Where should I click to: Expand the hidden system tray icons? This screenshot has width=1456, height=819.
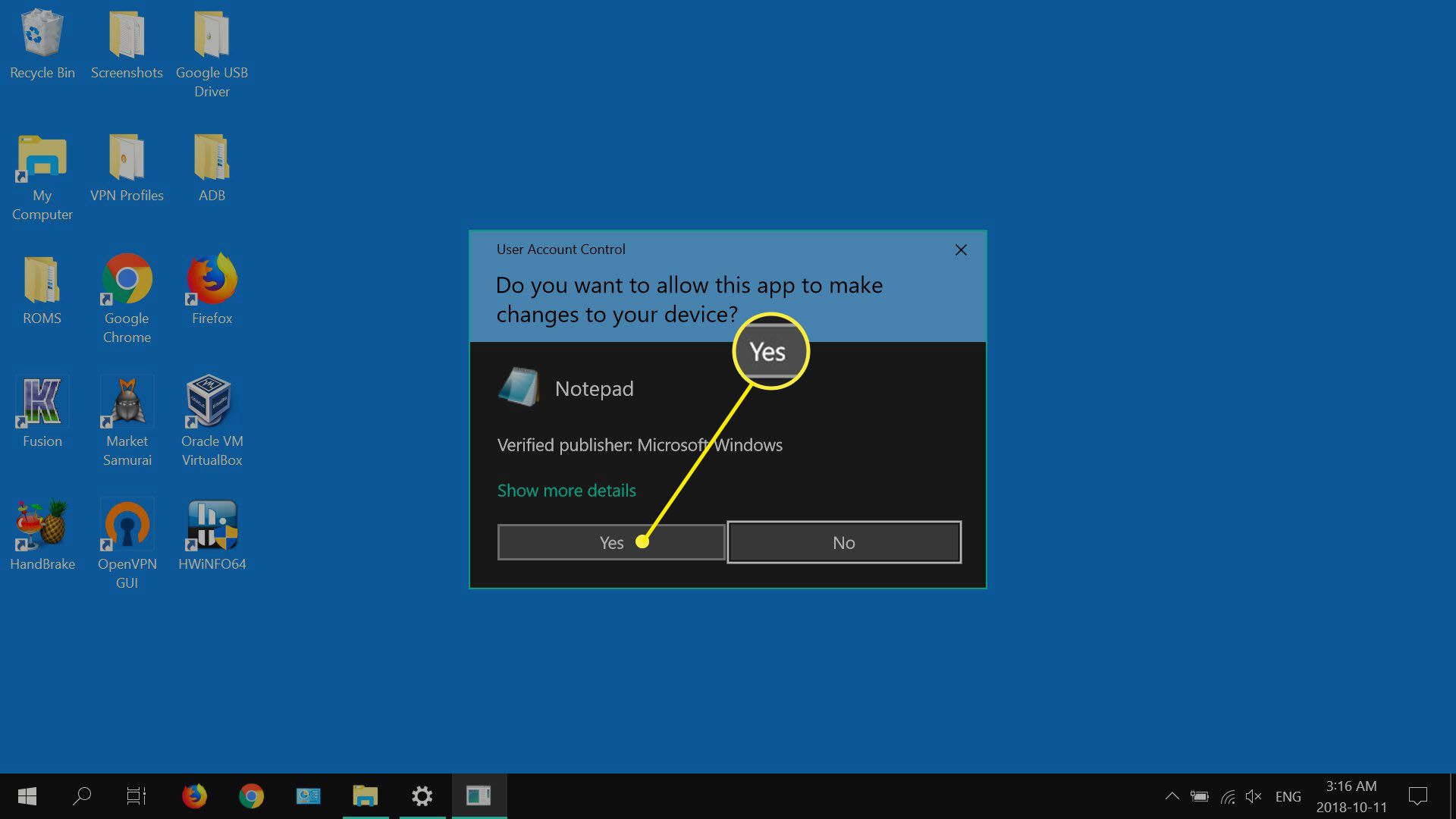[x=1172, y=796]
